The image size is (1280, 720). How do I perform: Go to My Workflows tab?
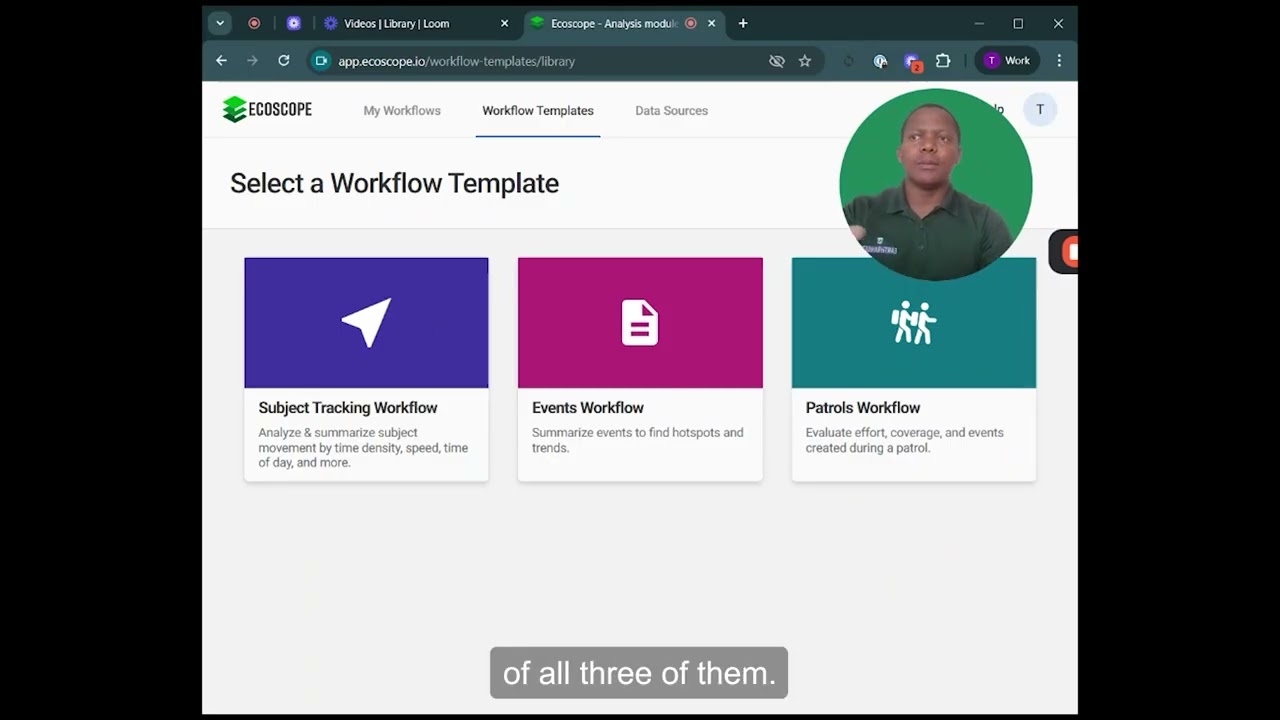pos(402,111)
